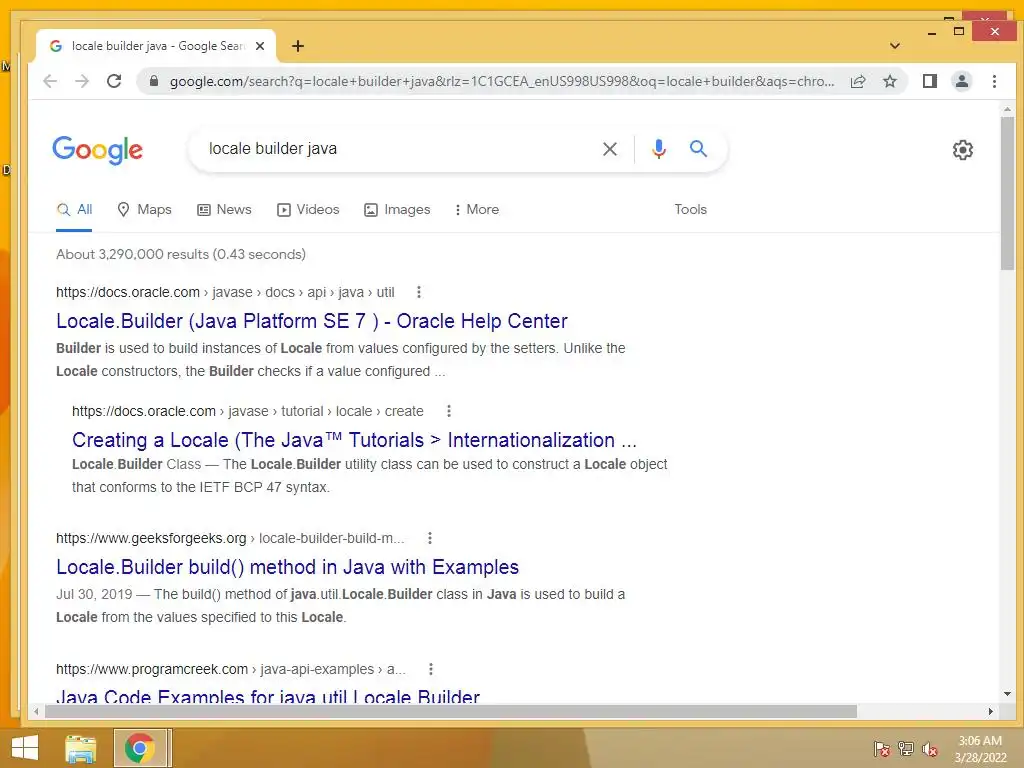Screen dimensions: 1024x768
Task: Click the Google logo
Action: (x=97, y=150)
